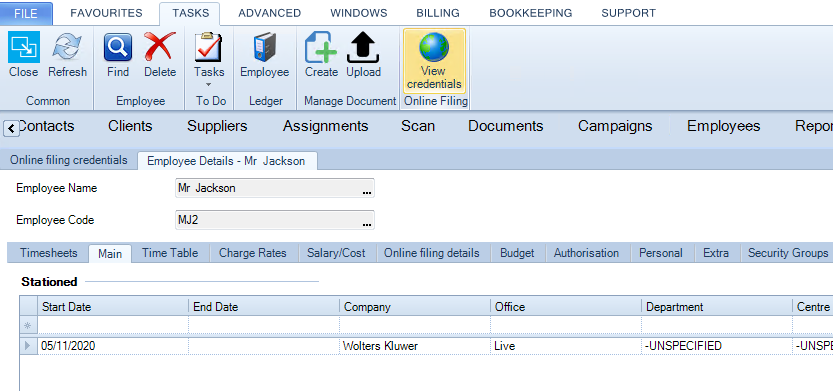The image size is (833, 391).
Task: Open the Salary/Cost tab
Action: click(336, 253)
